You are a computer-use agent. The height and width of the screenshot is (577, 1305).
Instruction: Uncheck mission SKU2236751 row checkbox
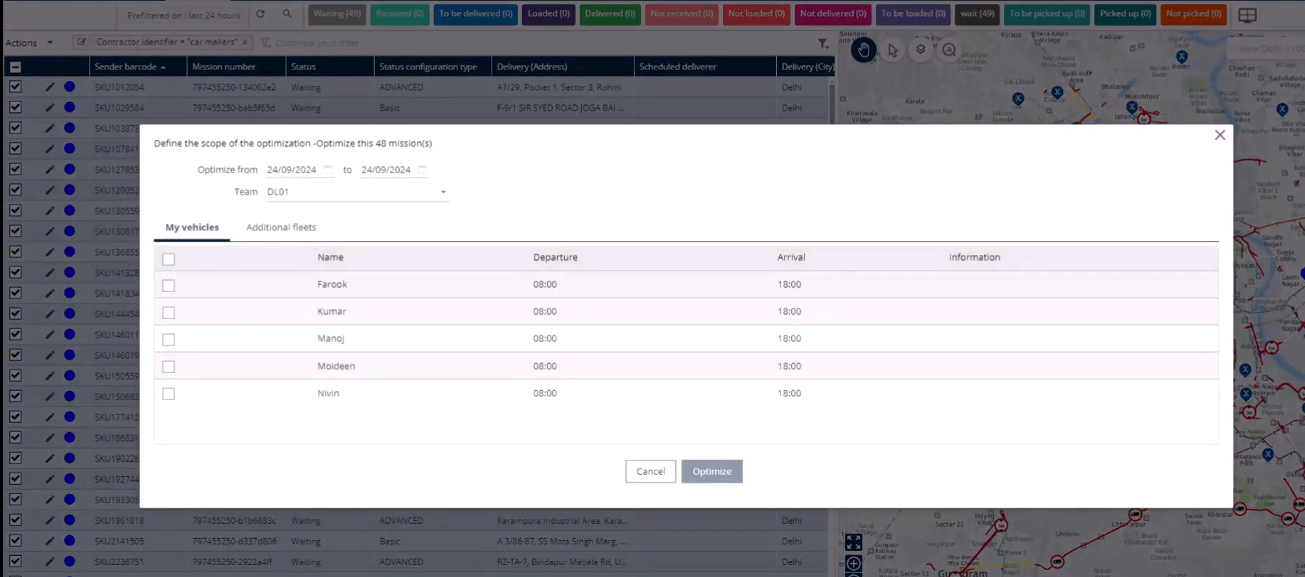[x=15, y=562]
